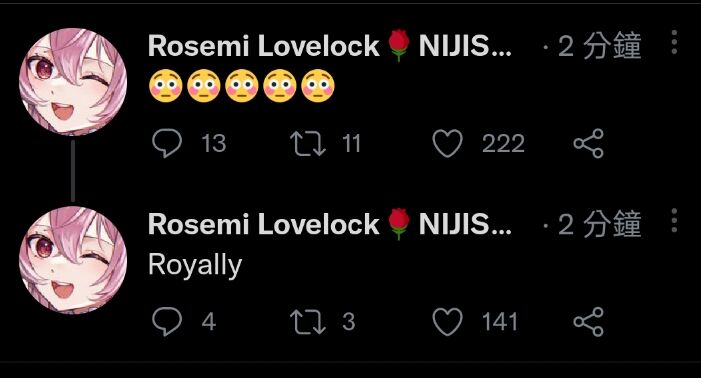Open the tweet with the row of flushed emojis

[242, 86]
